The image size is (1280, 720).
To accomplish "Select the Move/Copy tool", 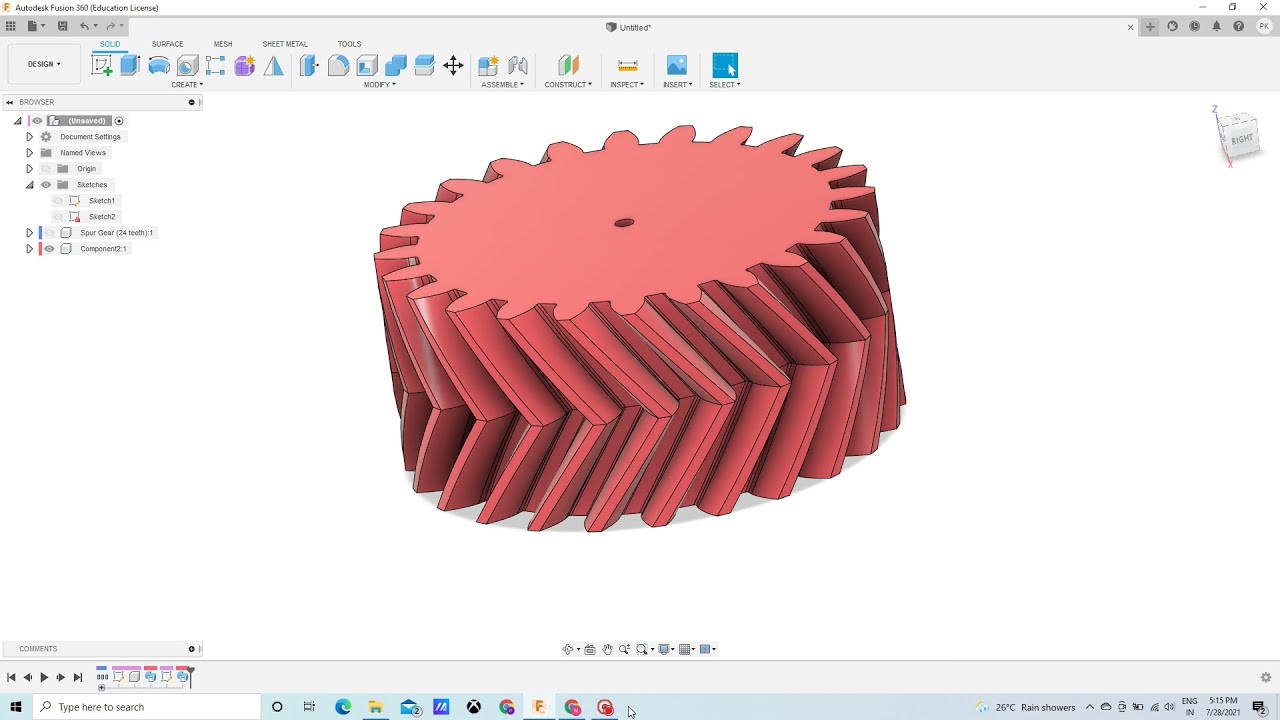I will click(x=453, y=66).
